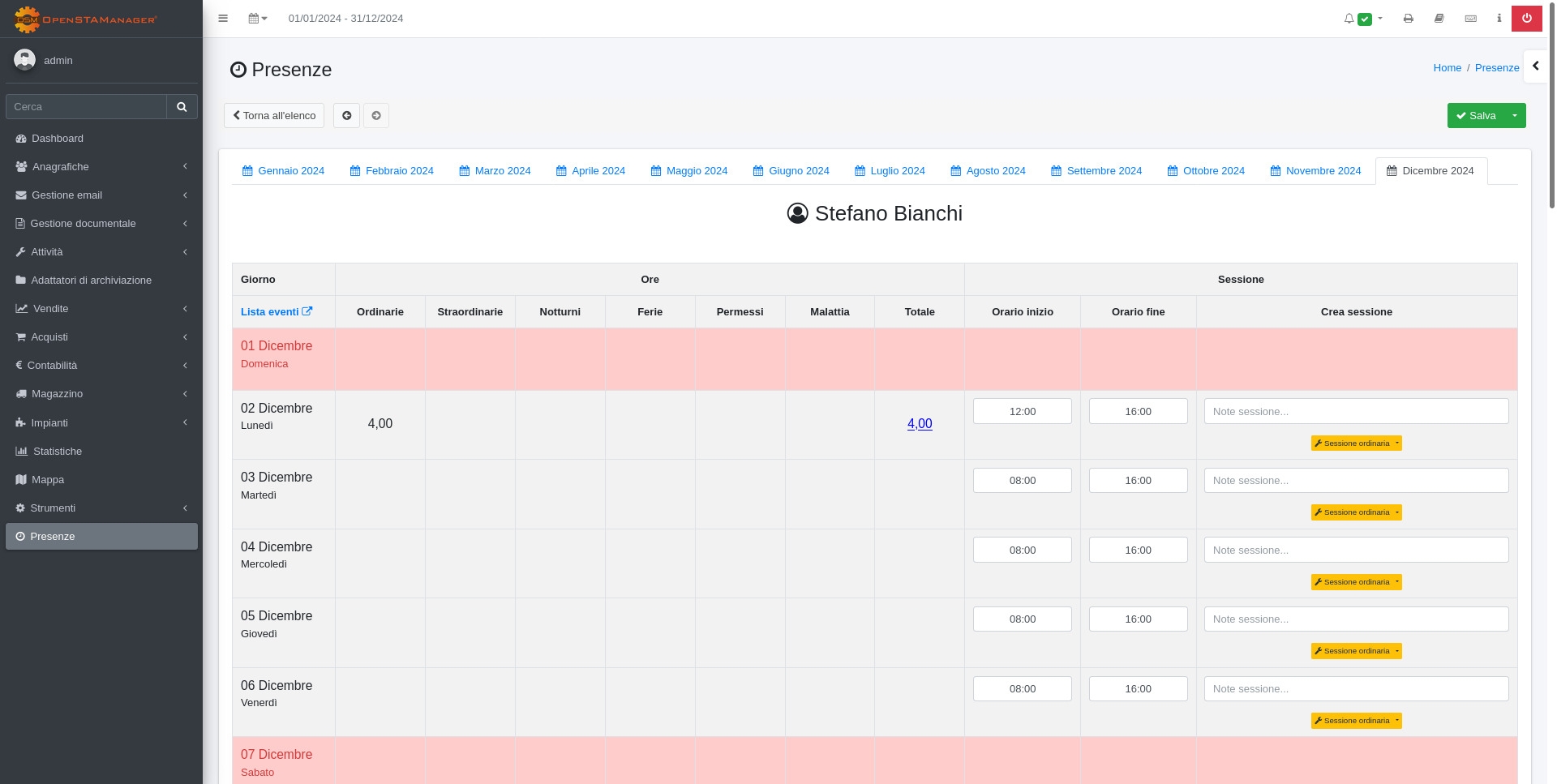Click the Cerca search field
Screen dimensions: 1557x784
86,106
